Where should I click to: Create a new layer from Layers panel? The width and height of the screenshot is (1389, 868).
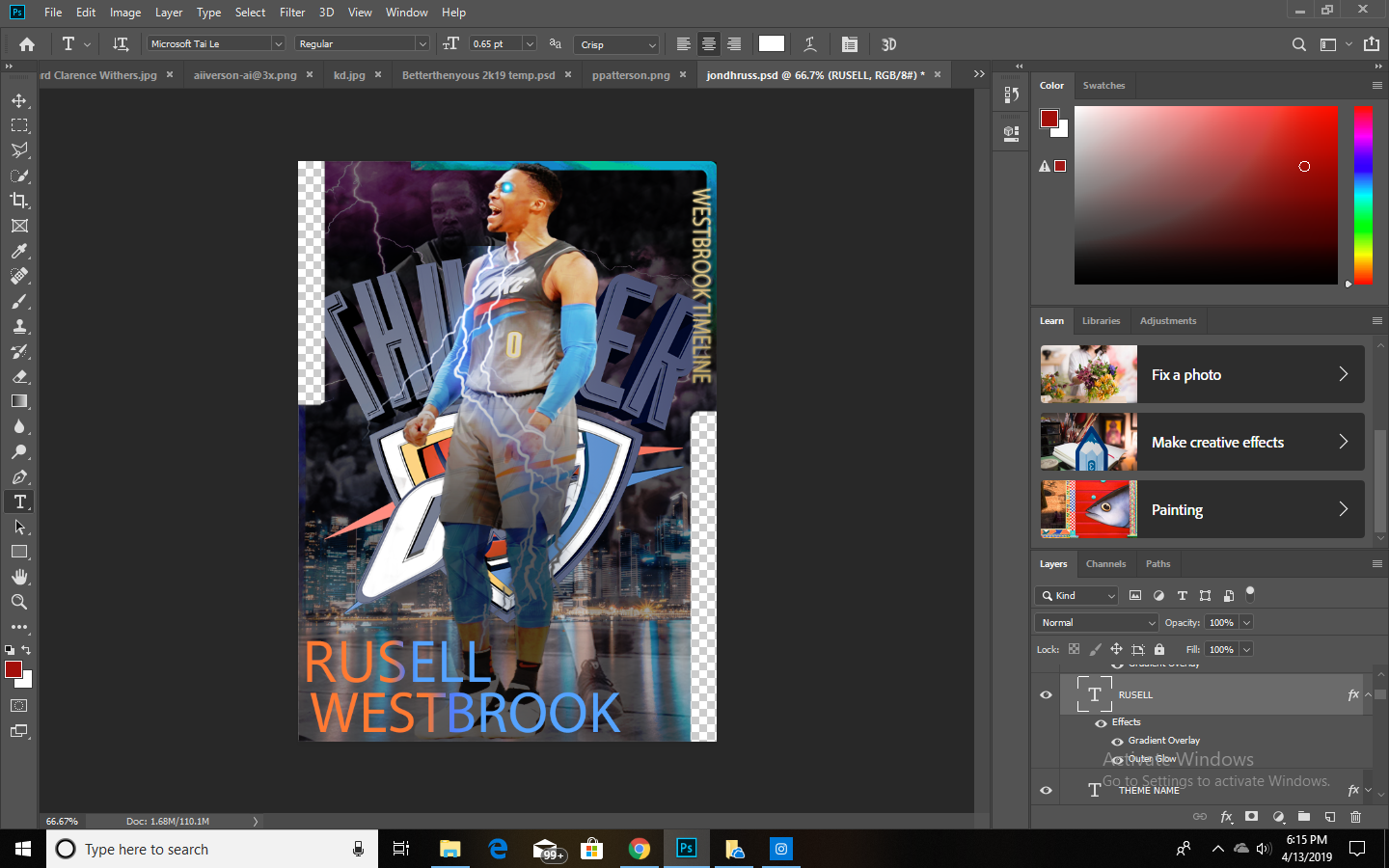[x=1330, y=817]
